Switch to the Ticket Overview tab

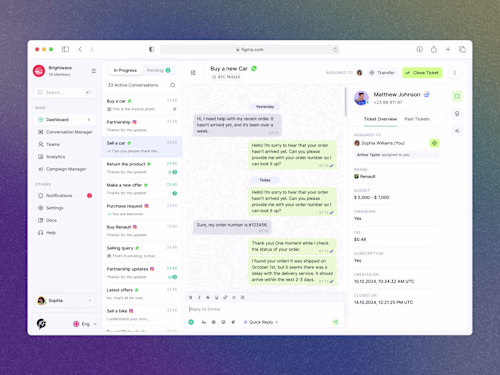coord(380,119)
